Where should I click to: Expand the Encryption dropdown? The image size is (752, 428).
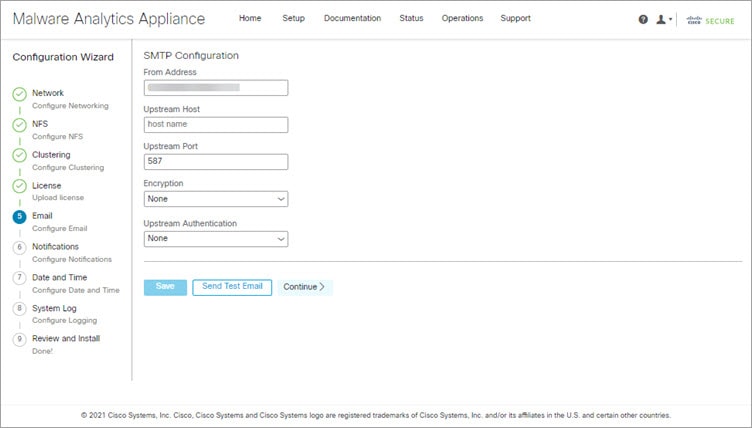(216, 199)
